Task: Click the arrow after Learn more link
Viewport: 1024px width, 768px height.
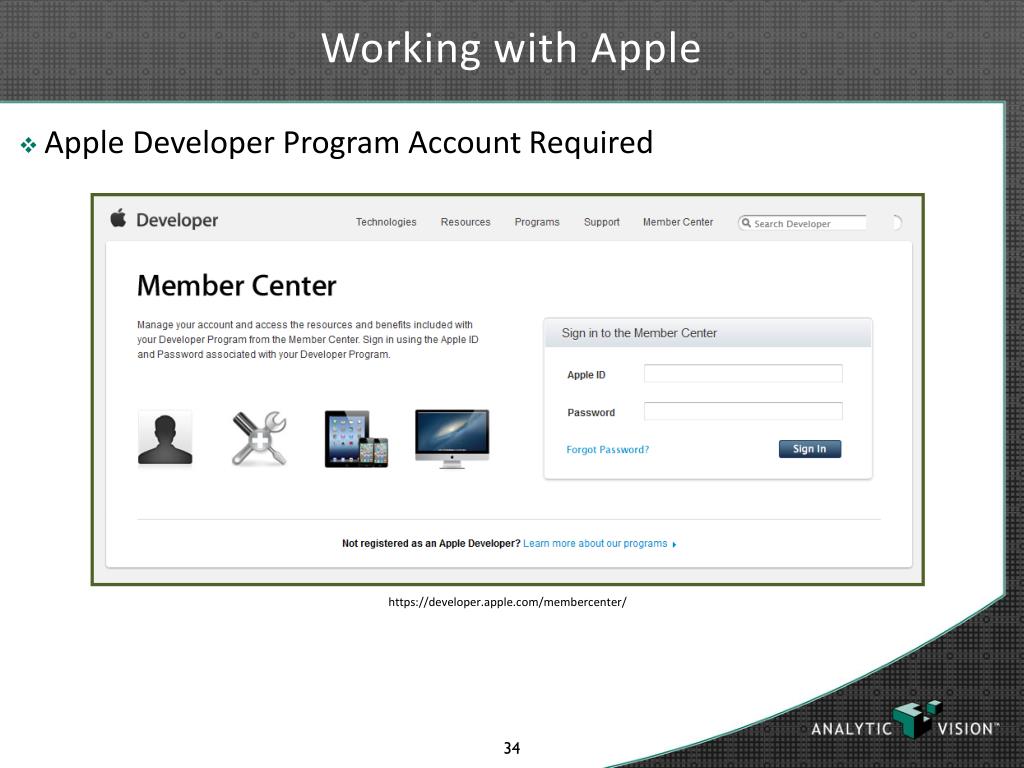Action: click(674, 544)
